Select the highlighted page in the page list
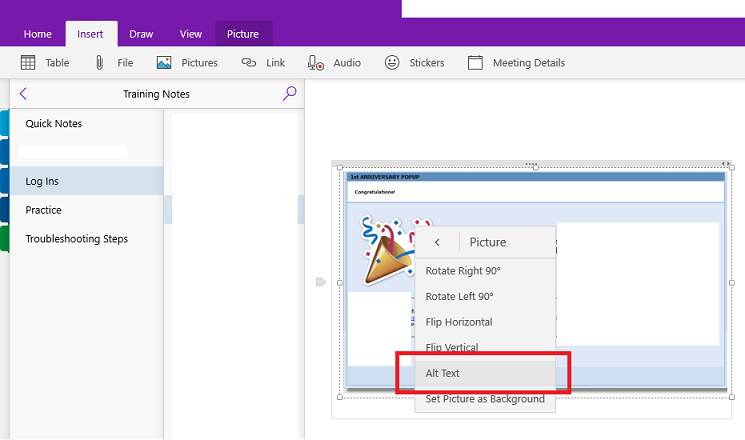Screen dimensions: 745x440 coord(234,210)
